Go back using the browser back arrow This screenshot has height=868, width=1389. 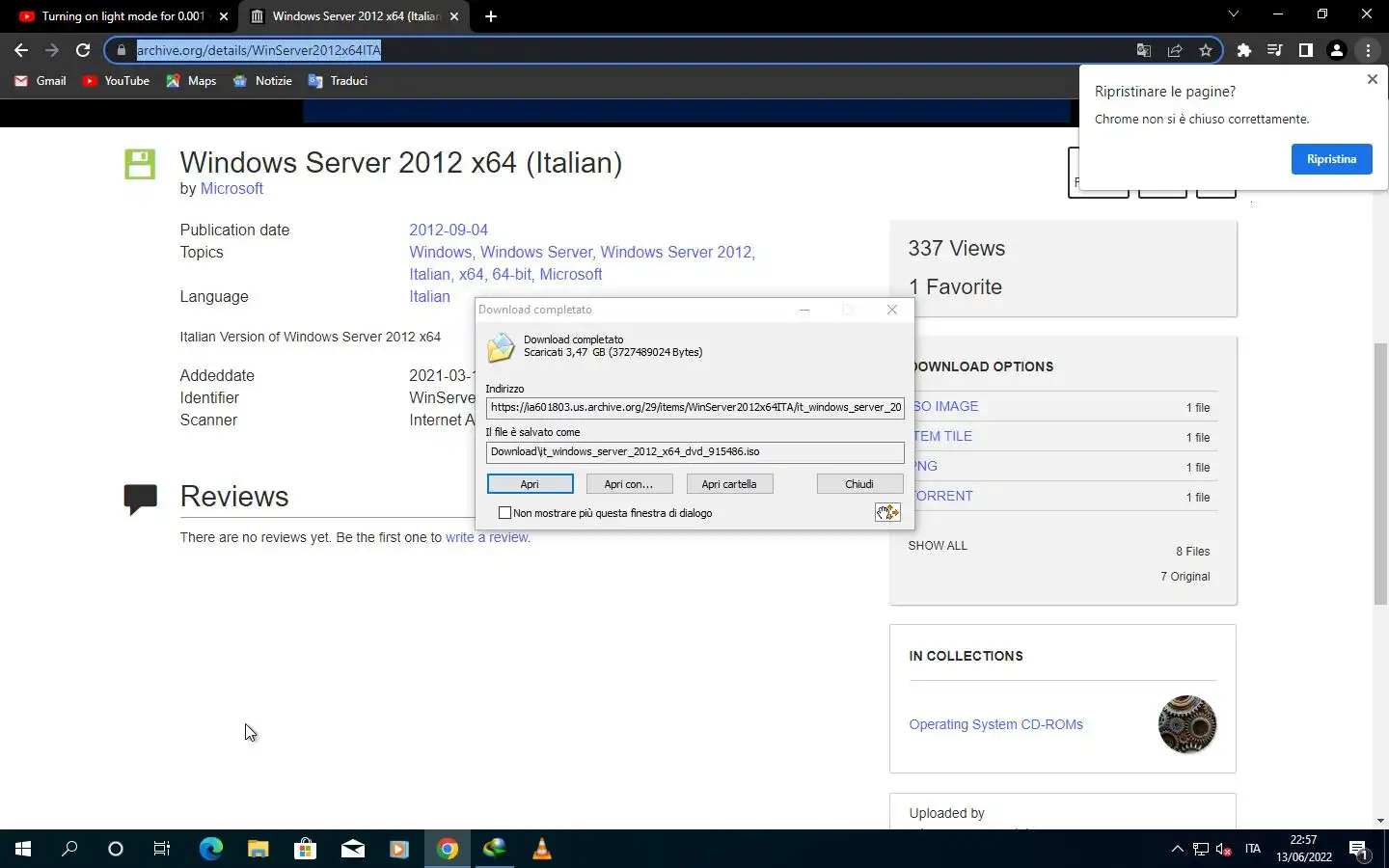[21, 50]
